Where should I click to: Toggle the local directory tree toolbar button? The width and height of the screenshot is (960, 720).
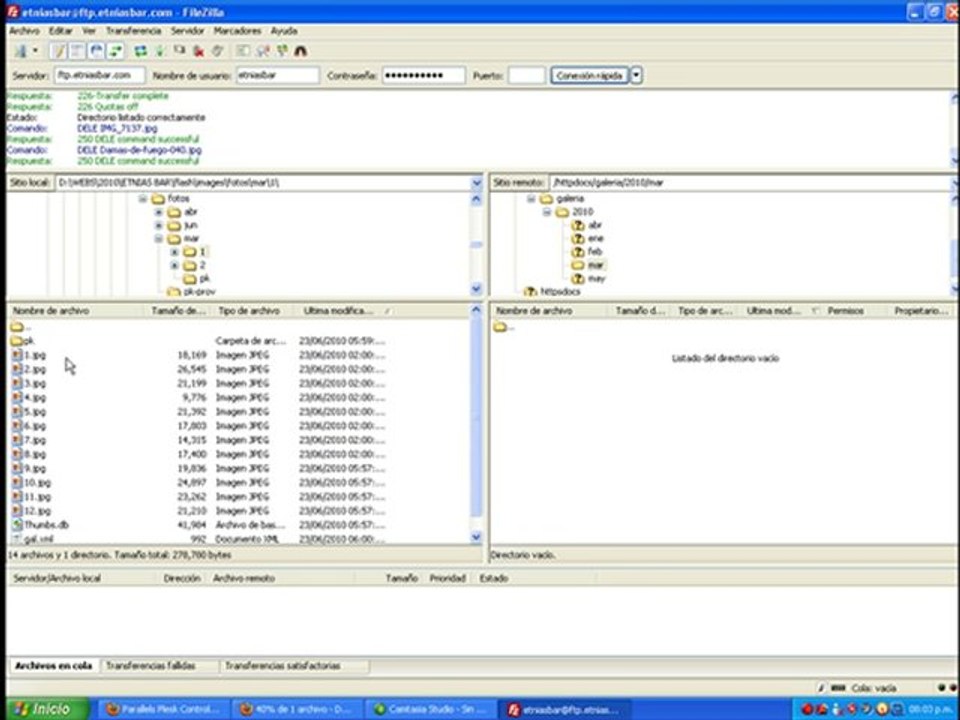(x=77, y=51)
